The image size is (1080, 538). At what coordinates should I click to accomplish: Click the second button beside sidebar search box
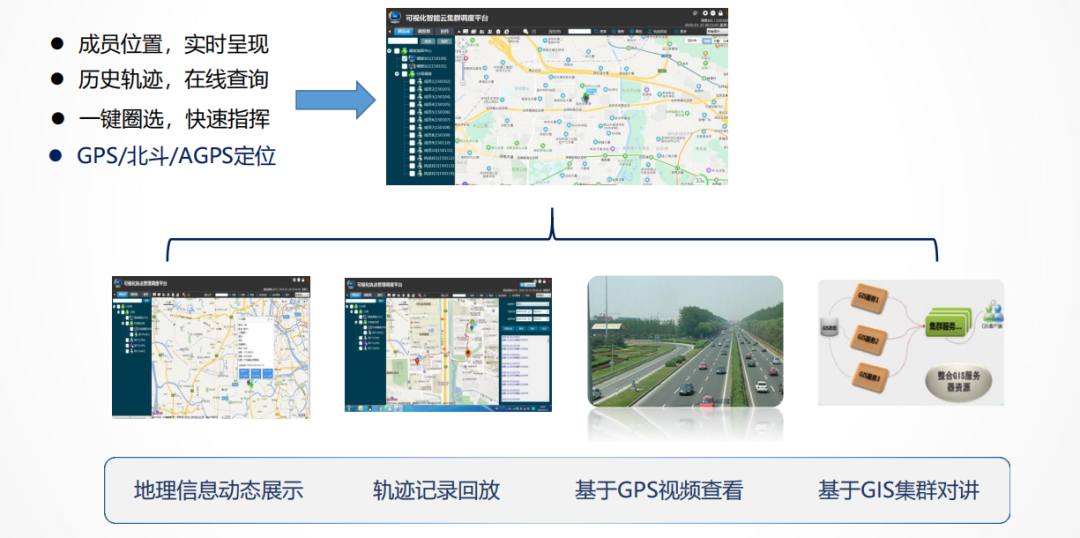click(444, 41)
